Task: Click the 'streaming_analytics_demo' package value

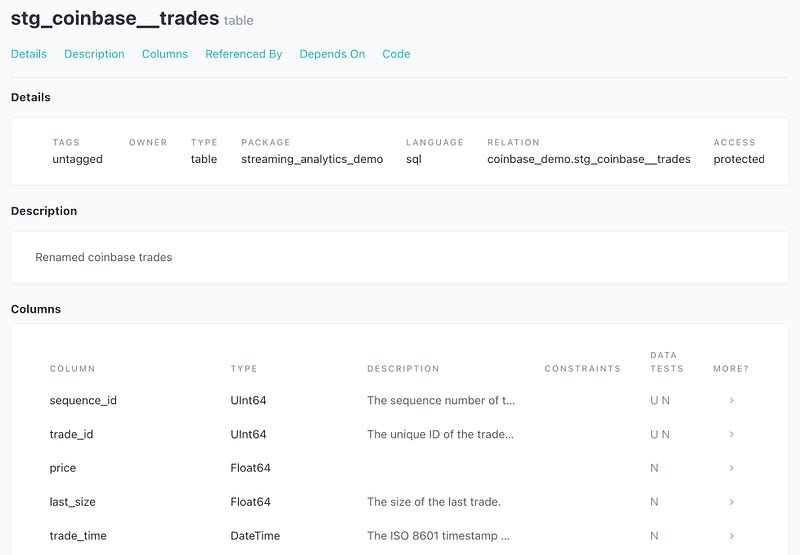Action: 312,159
